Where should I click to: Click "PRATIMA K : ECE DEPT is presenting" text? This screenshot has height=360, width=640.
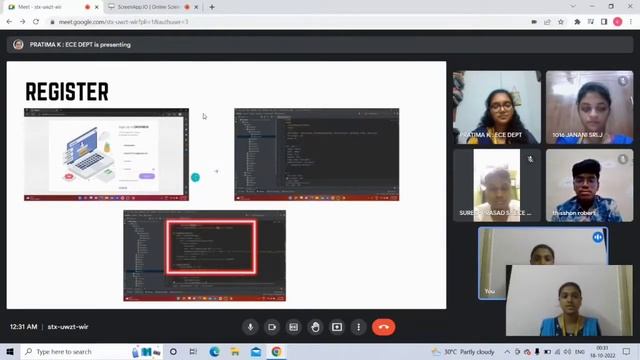tap(80, 44)
